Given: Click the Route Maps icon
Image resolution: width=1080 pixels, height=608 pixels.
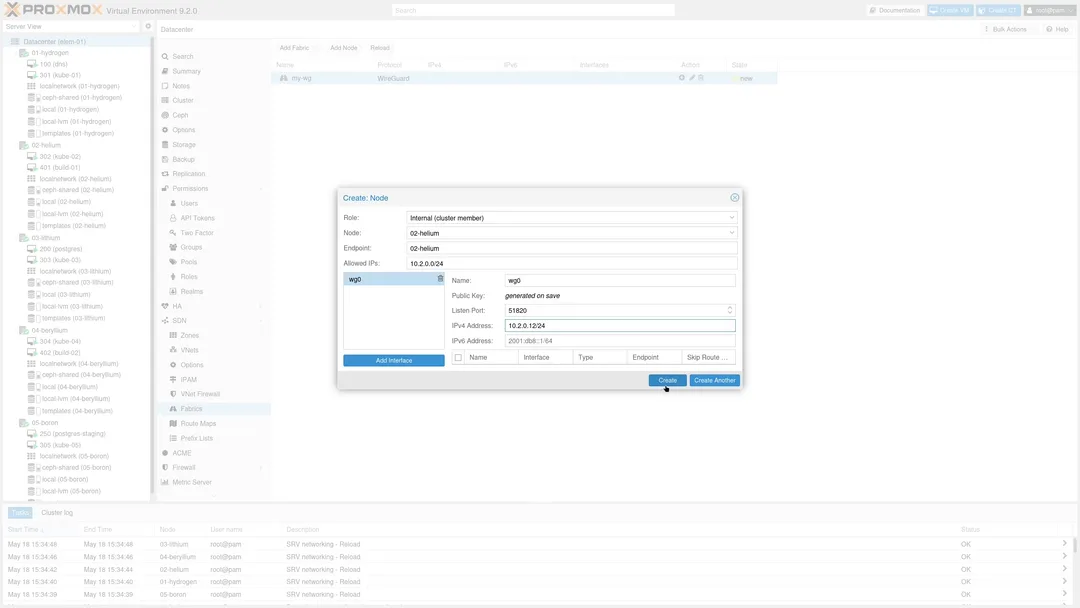Looking at the screenshot, I should [173, 423].
